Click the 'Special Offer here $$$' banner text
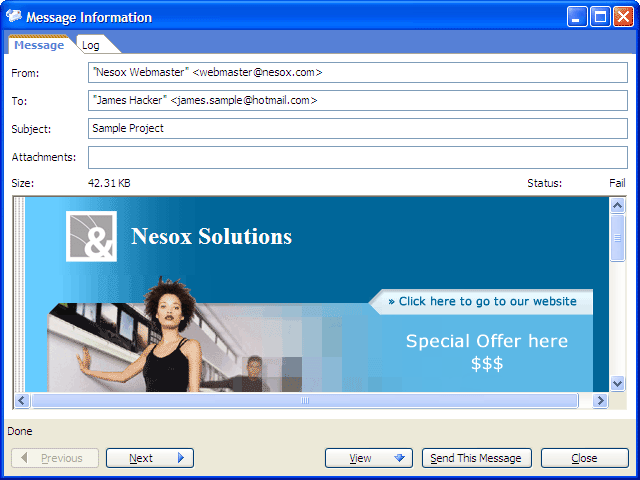Viewport: 640px width, 480px height. pos(487,352)
